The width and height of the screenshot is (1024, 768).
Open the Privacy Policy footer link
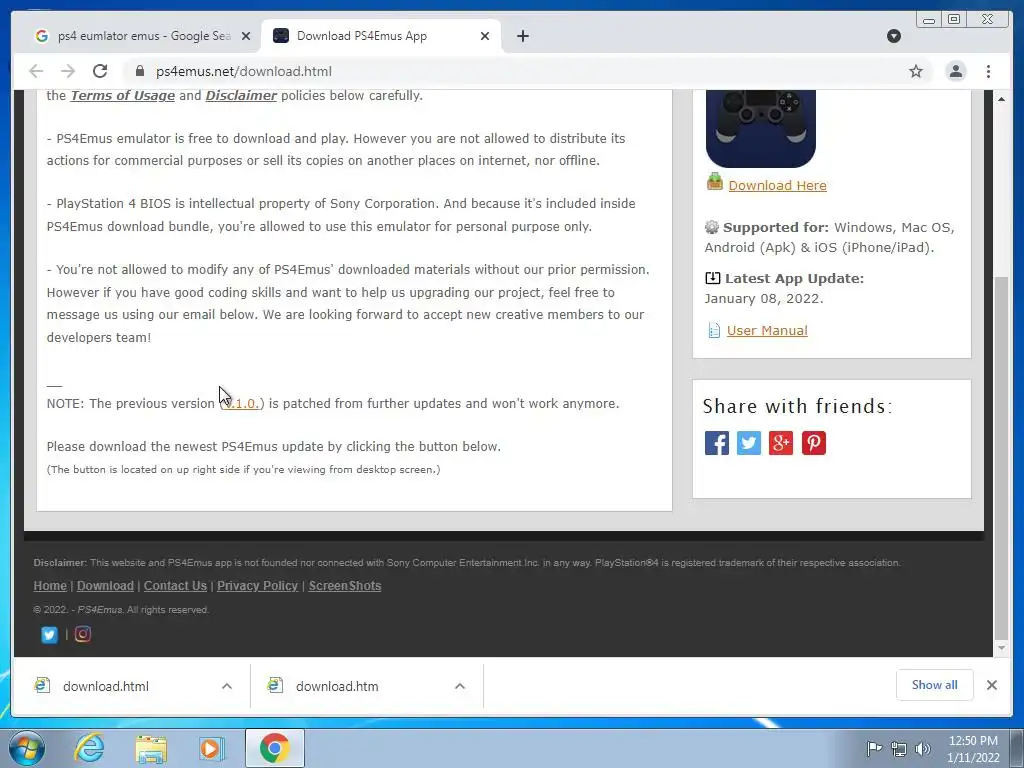point(257,586)
